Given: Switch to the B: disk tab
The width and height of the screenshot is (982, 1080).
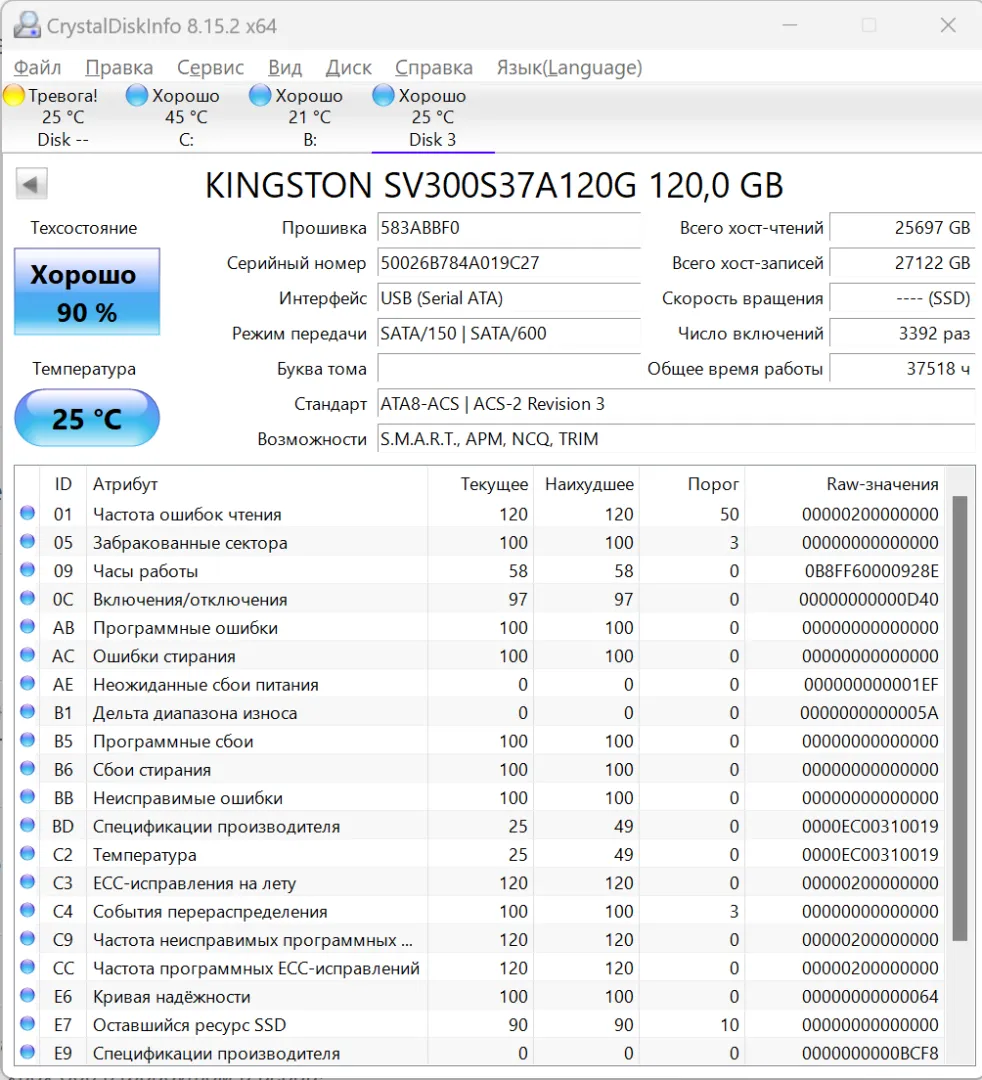Looking at the screenshot, I should (309, 117).
